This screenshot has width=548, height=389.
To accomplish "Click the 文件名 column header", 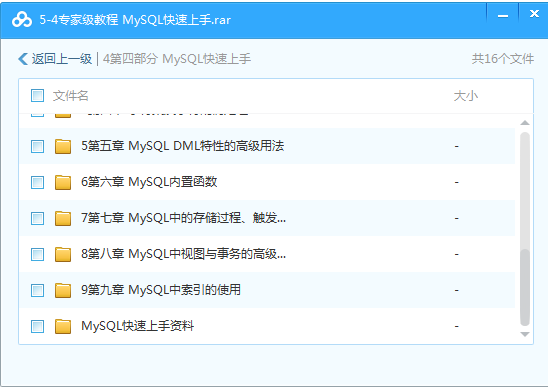I will point(71,95).
